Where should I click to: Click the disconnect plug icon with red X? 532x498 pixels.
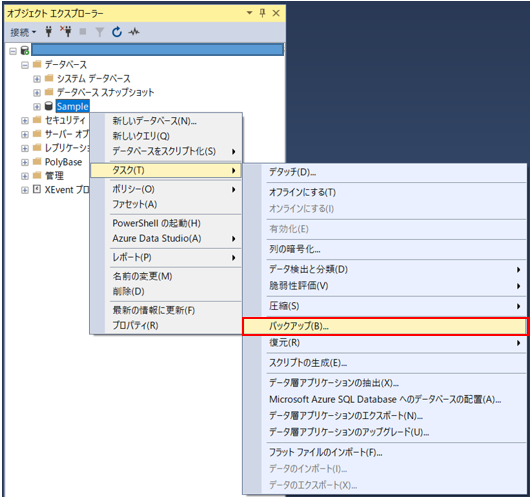66,32
